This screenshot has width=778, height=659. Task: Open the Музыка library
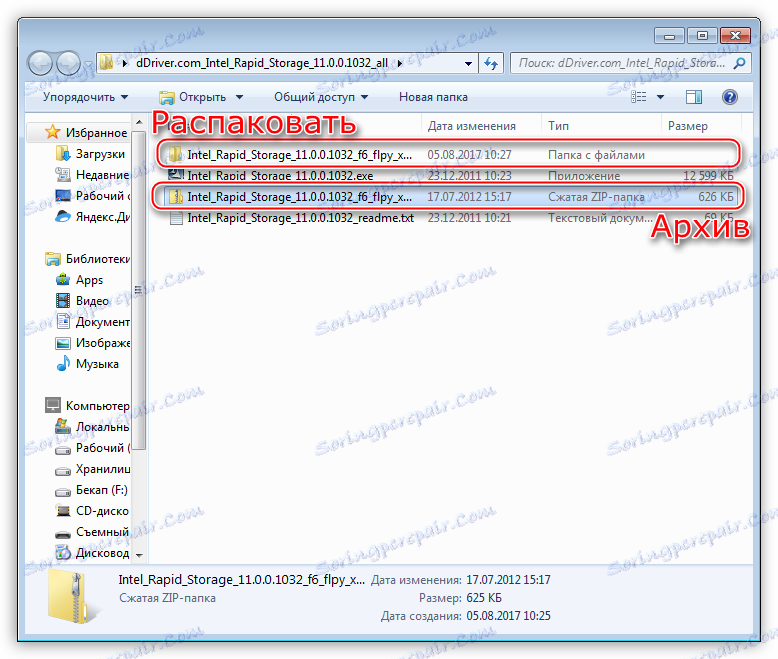point(88,364)
